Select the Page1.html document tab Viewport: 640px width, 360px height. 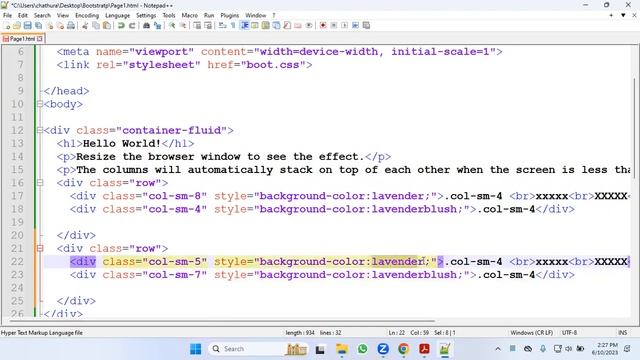tap(22, 39)
